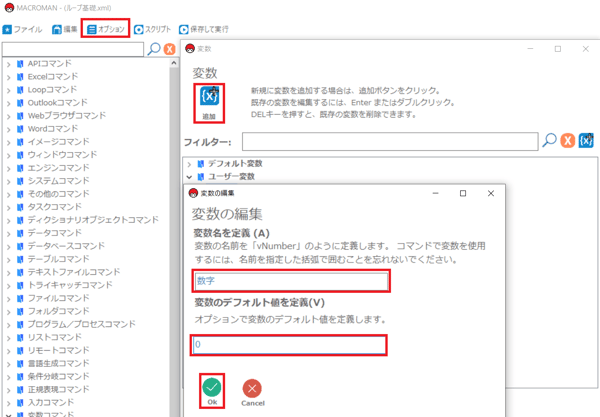
Task: Select データベースコマンド folder icon
Action: [20, 246]
